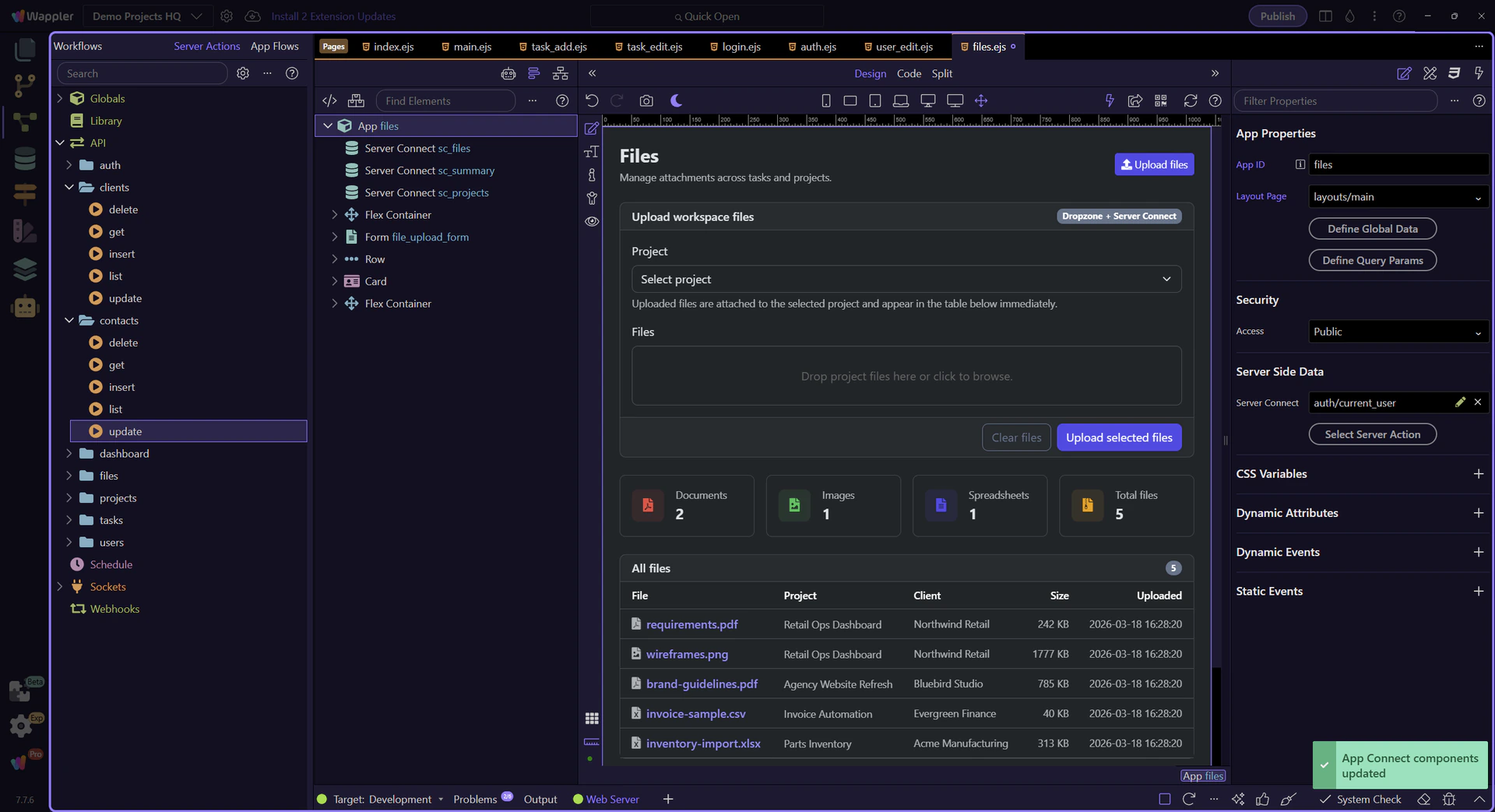Click the Find Elements search field
This screenshot has width=1495, height=812.
pos(445,100)
